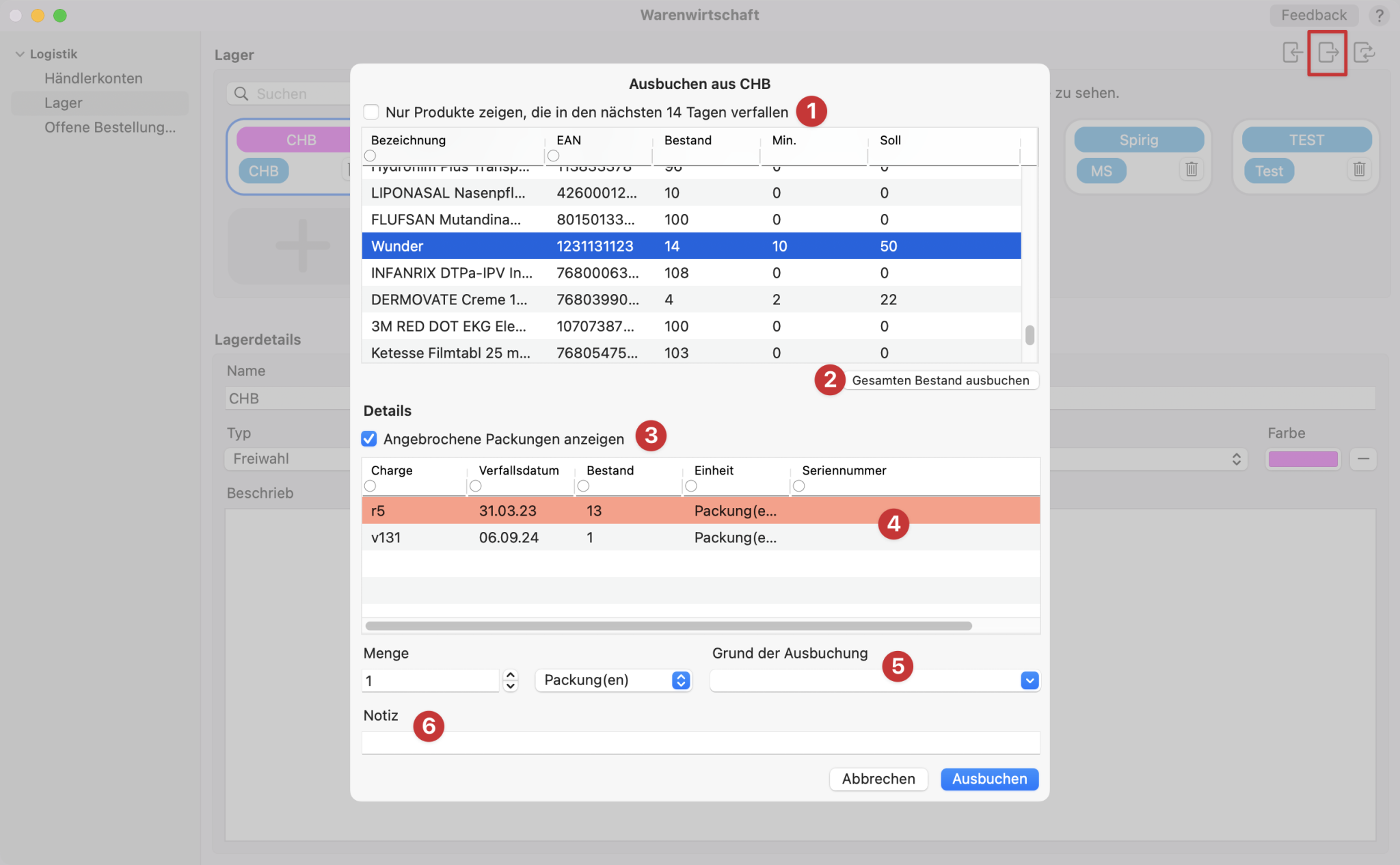
Task: Select the CHB tab in warehouse list
Action: coord(300,139)
